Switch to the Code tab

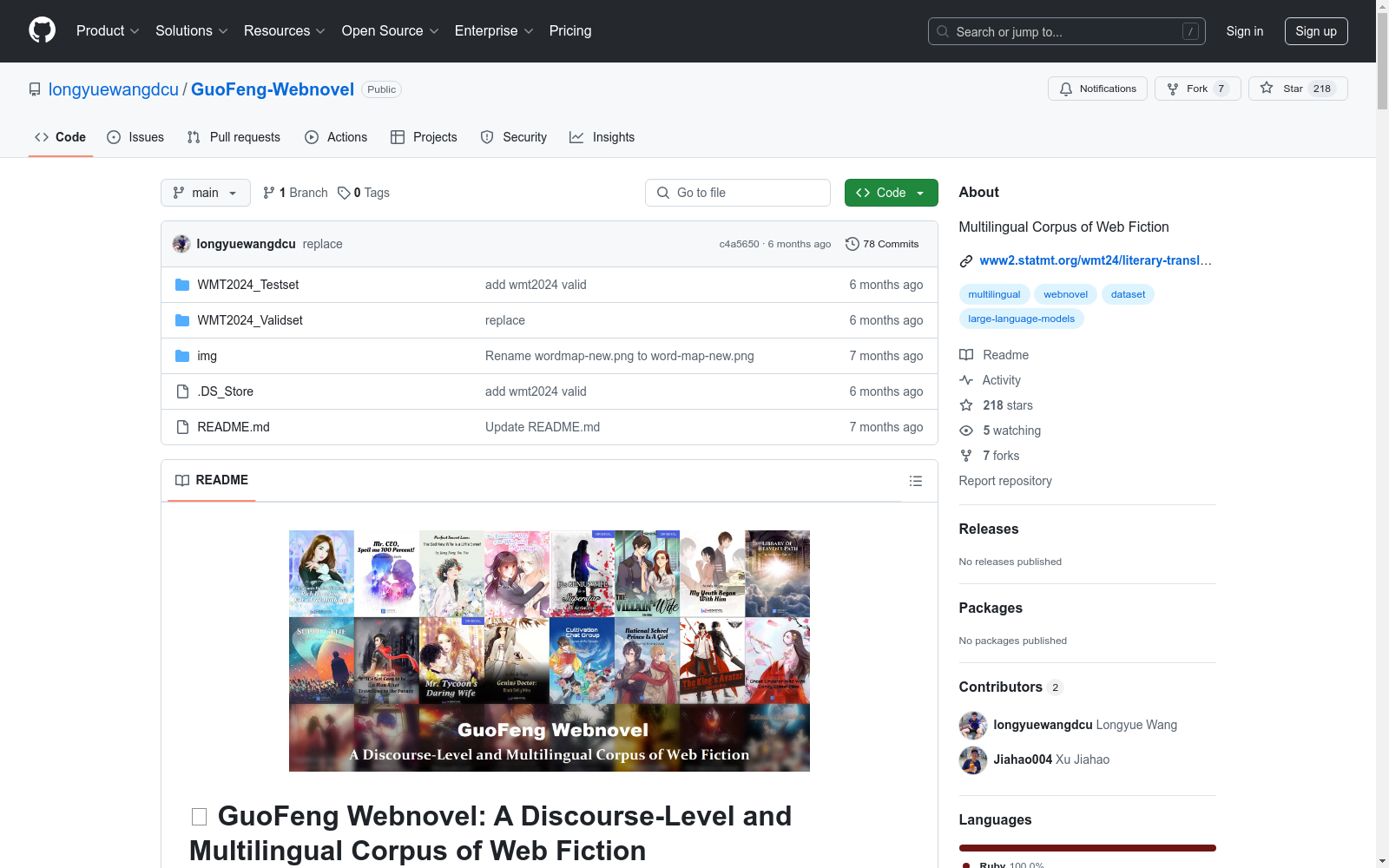(x=61, y=137)
